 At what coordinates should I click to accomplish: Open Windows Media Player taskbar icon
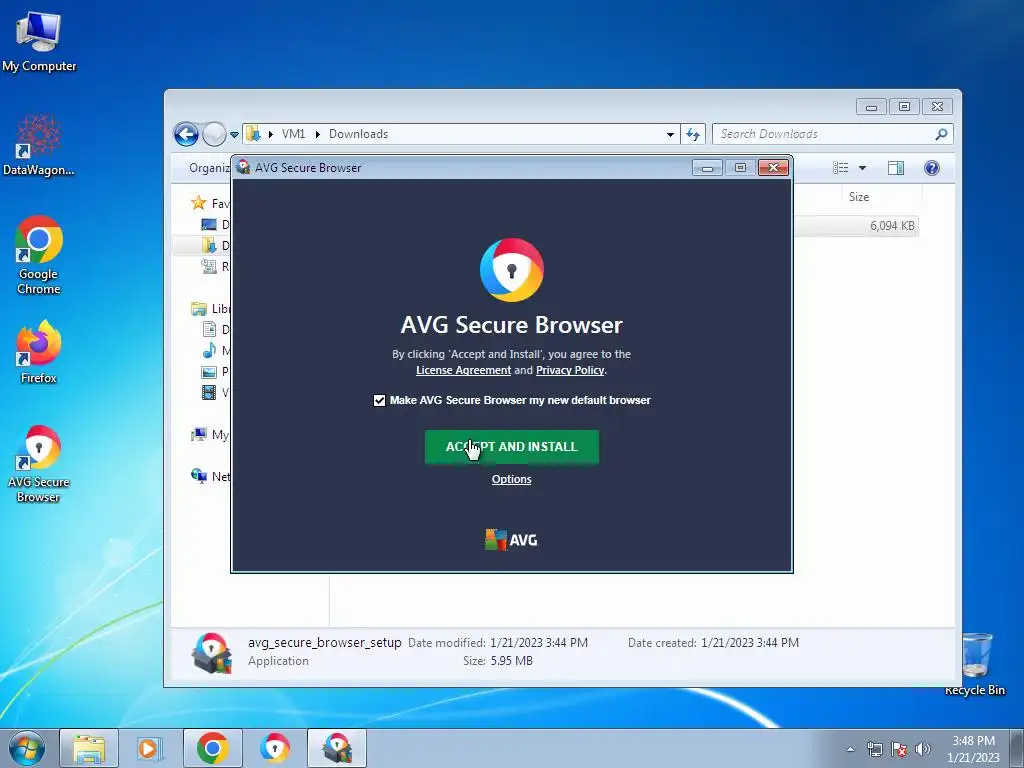(x=150, y=748)
